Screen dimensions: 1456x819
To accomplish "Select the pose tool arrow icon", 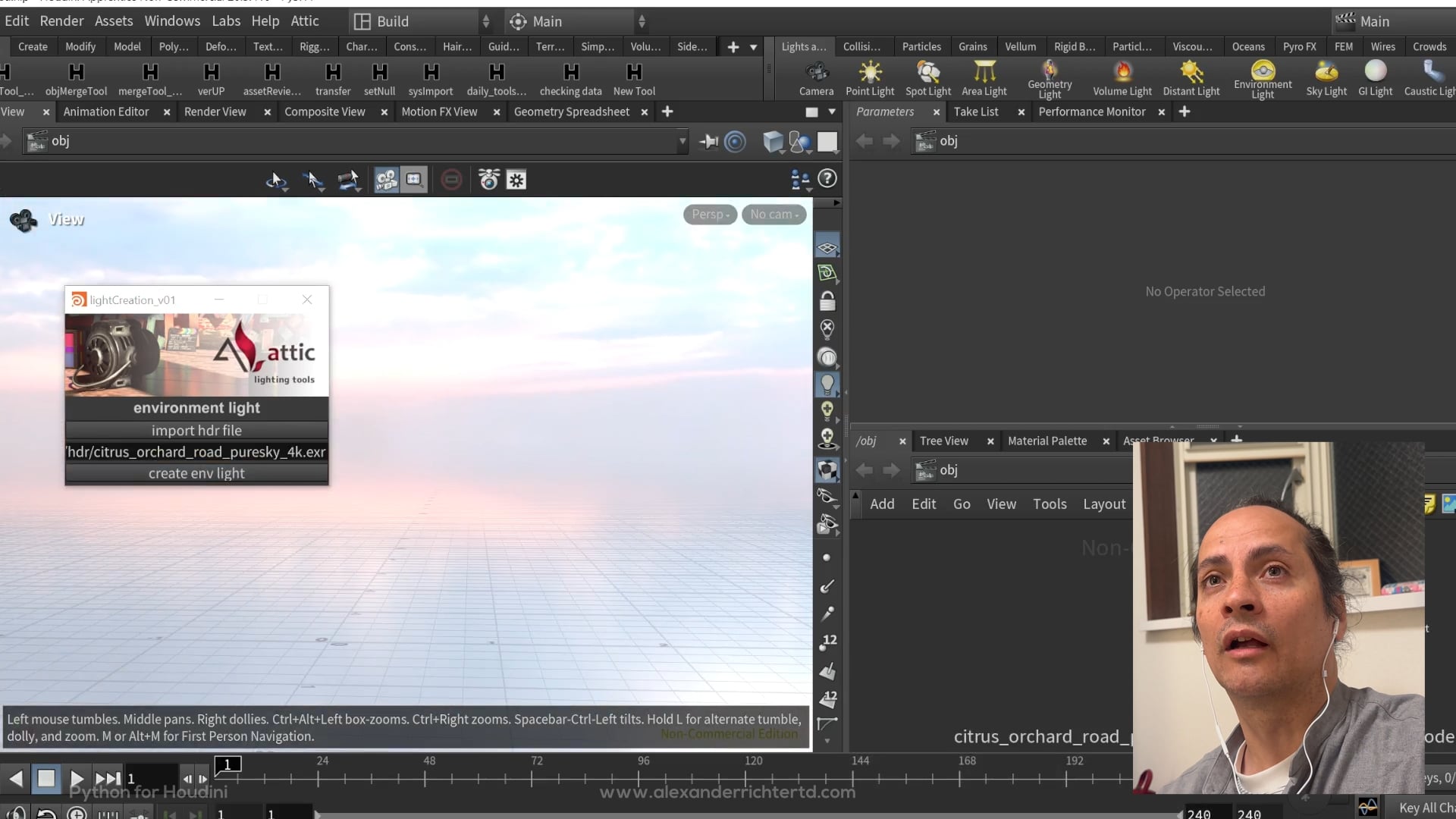I will coord(312,180).
